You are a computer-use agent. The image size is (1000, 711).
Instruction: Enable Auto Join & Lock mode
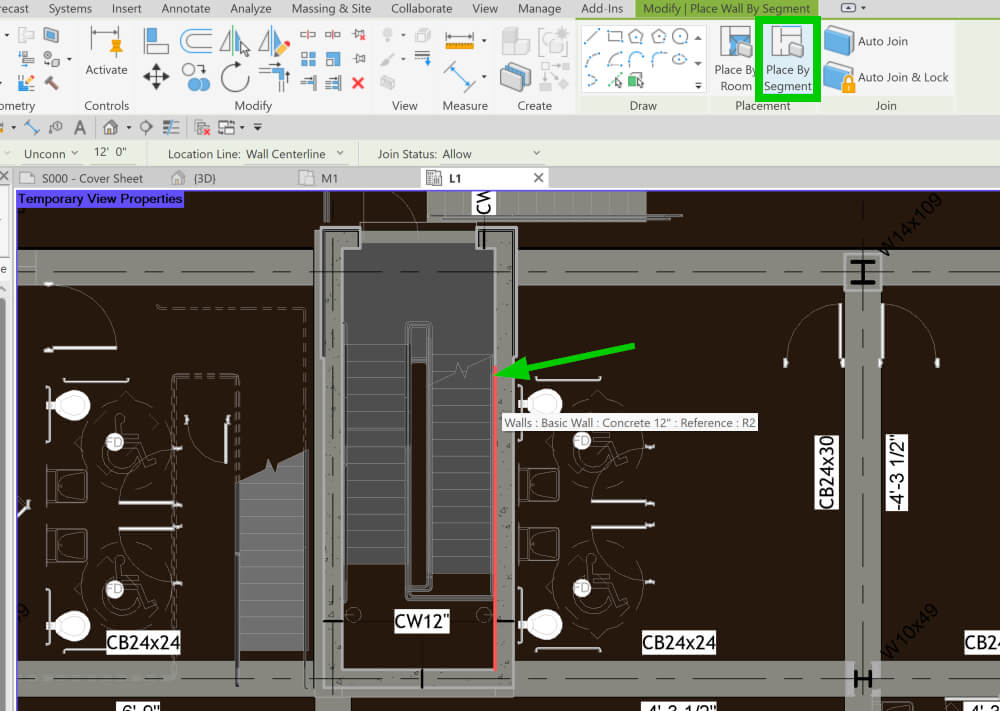tap(900, 77)
